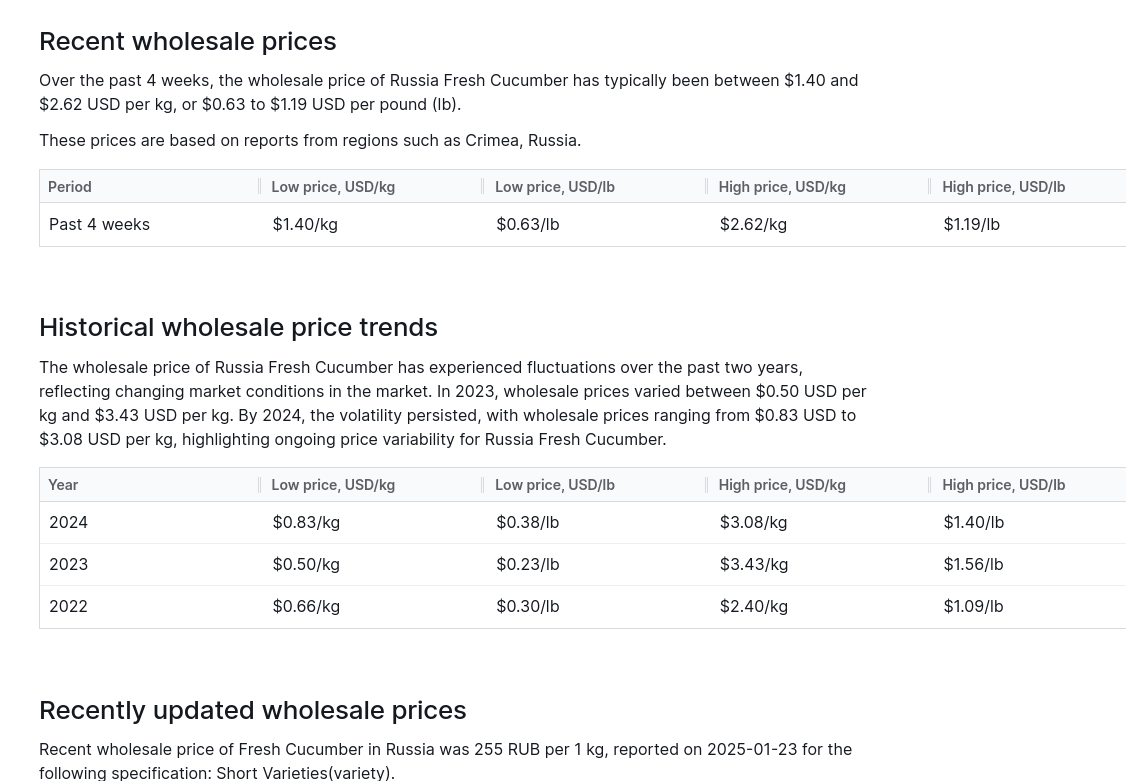Select the $0.63/lb low price cell
The width and height of the screenshot is (1126, 781).
pyautogui.click(x=527, y=224)
